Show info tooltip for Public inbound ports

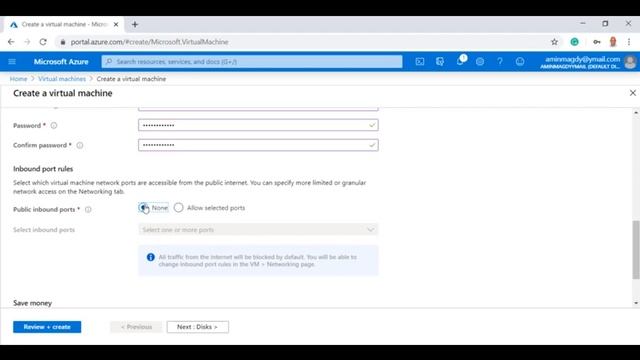(x=88, y=209)
